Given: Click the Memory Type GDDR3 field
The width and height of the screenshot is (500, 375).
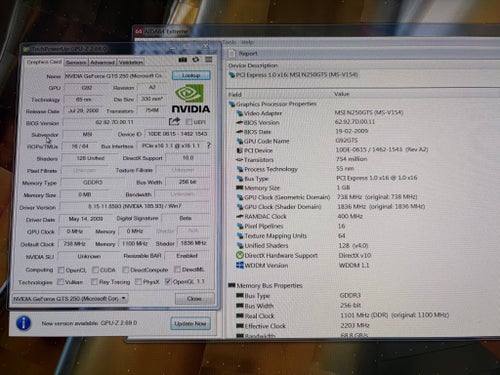Looking at the screenshot, I should [x=92, y=182].
